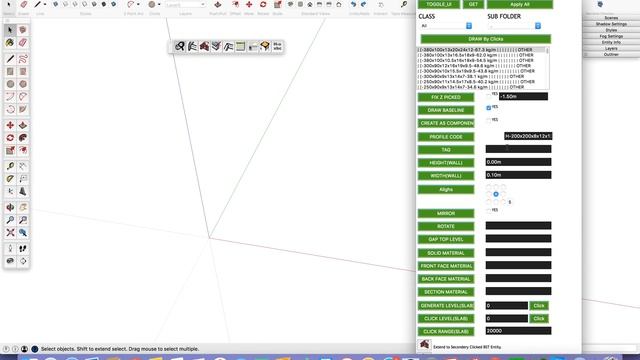Open the SUB FOLDER dropdown

click(x=514, y=26)
